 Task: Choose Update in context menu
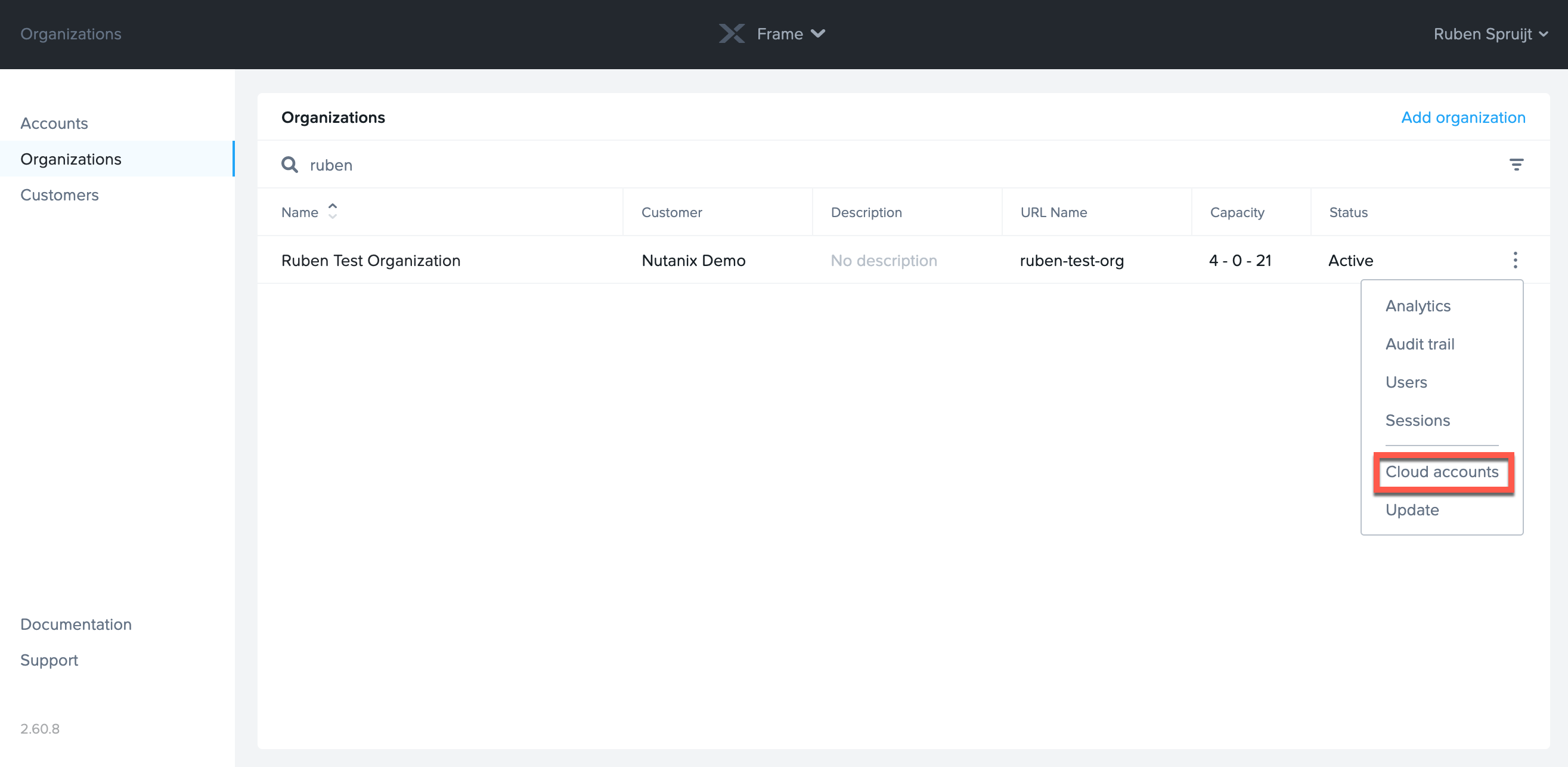(1412, 509)
